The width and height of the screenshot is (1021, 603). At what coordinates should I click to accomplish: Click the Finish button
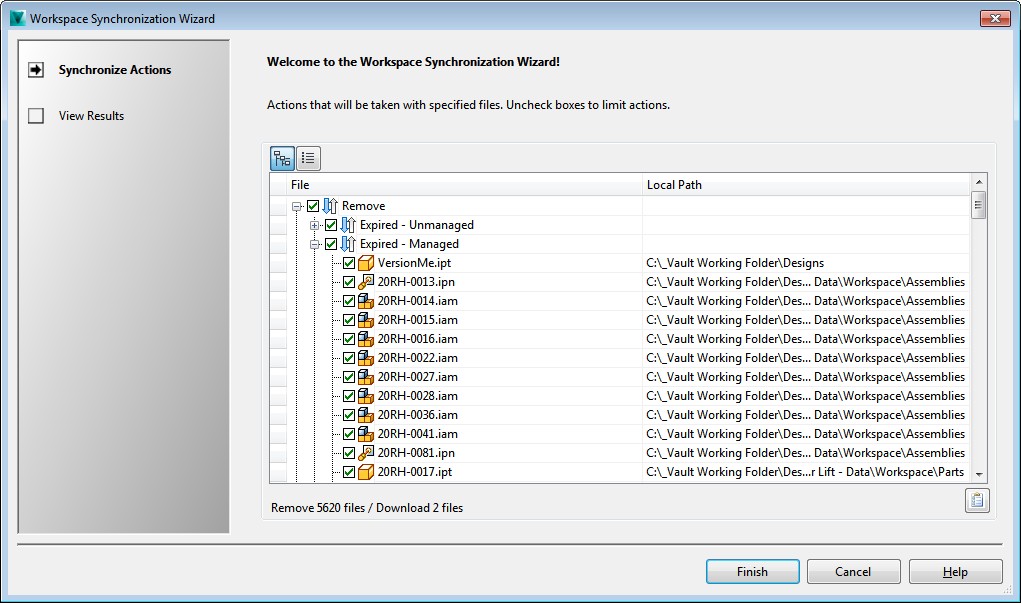(753, 571)
